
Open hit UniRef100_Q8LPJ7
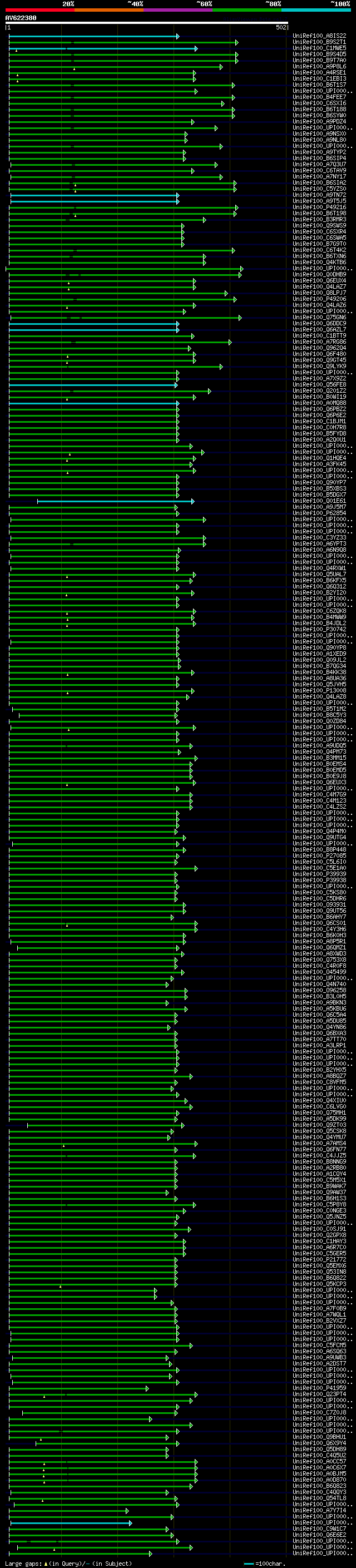pyautogui.click(x=319, y=293)
